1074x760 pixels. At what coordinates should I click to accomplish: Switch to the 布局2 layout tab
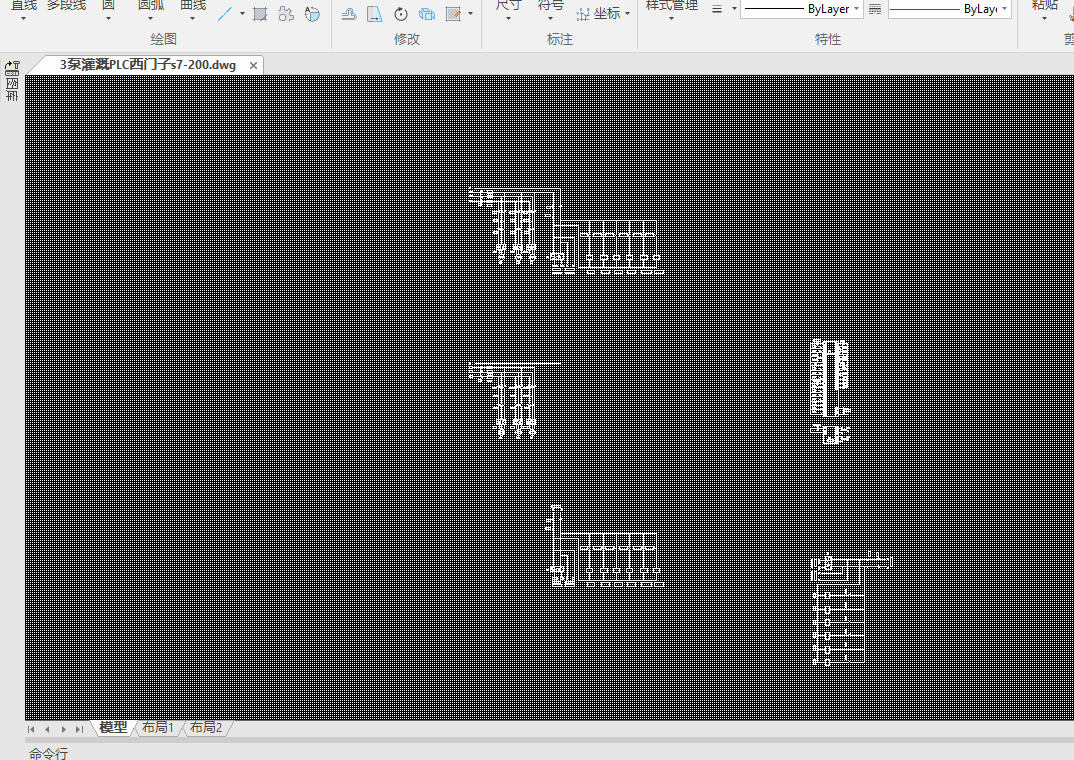tap(205, 728)
